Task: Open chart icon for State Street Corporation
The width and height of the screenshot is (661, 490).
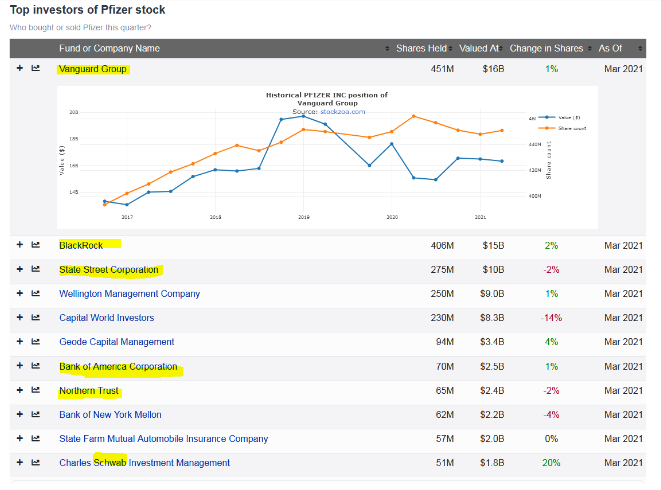Action: (35, 269)
